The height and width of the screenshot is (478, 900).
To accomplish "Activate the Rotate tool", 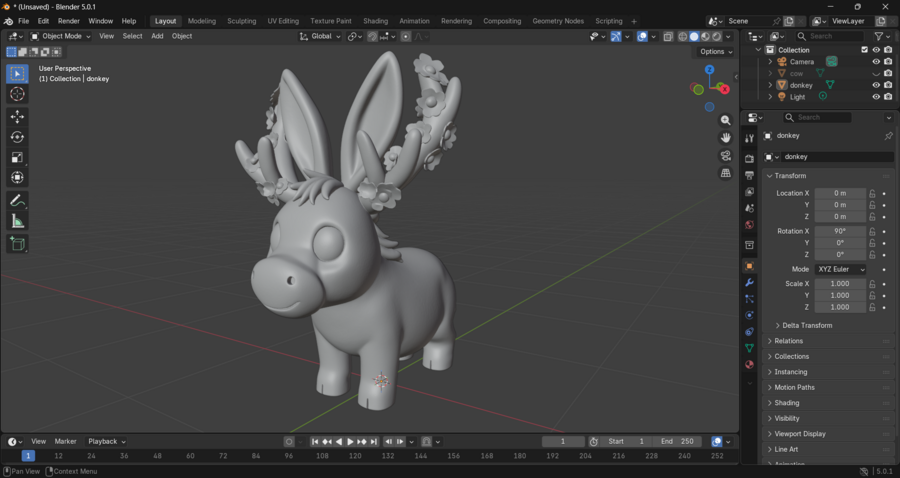I will (x=17, y=137).
